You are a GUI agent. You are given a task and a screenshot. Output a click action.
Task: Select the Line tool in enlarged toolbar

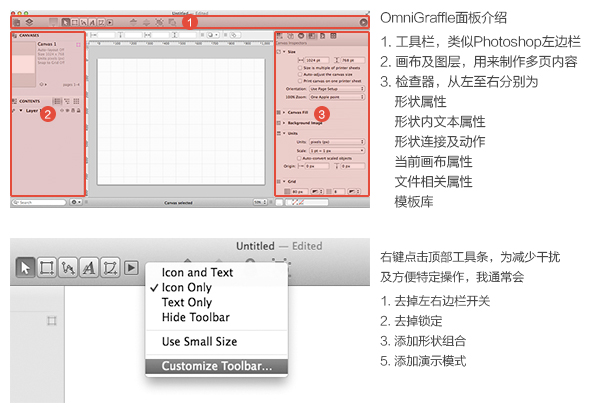click(68, 268)
